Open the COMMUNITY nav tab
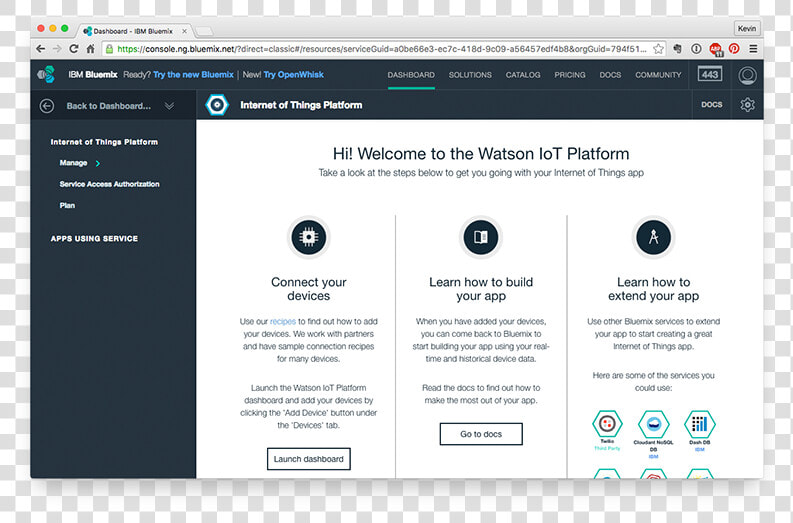 658,75
